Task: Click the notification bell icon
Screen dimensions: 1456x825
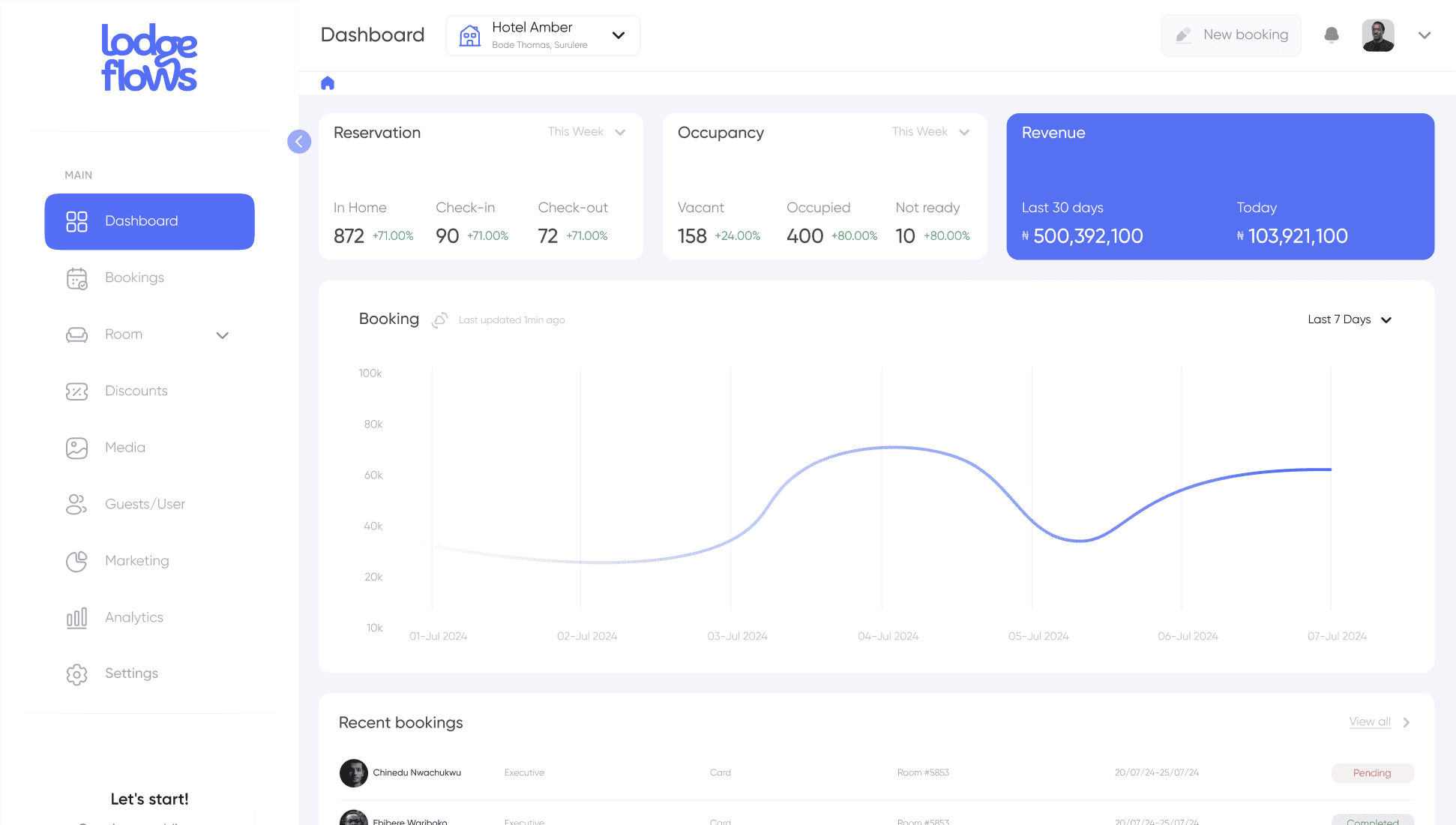Action: point(1332,35)
